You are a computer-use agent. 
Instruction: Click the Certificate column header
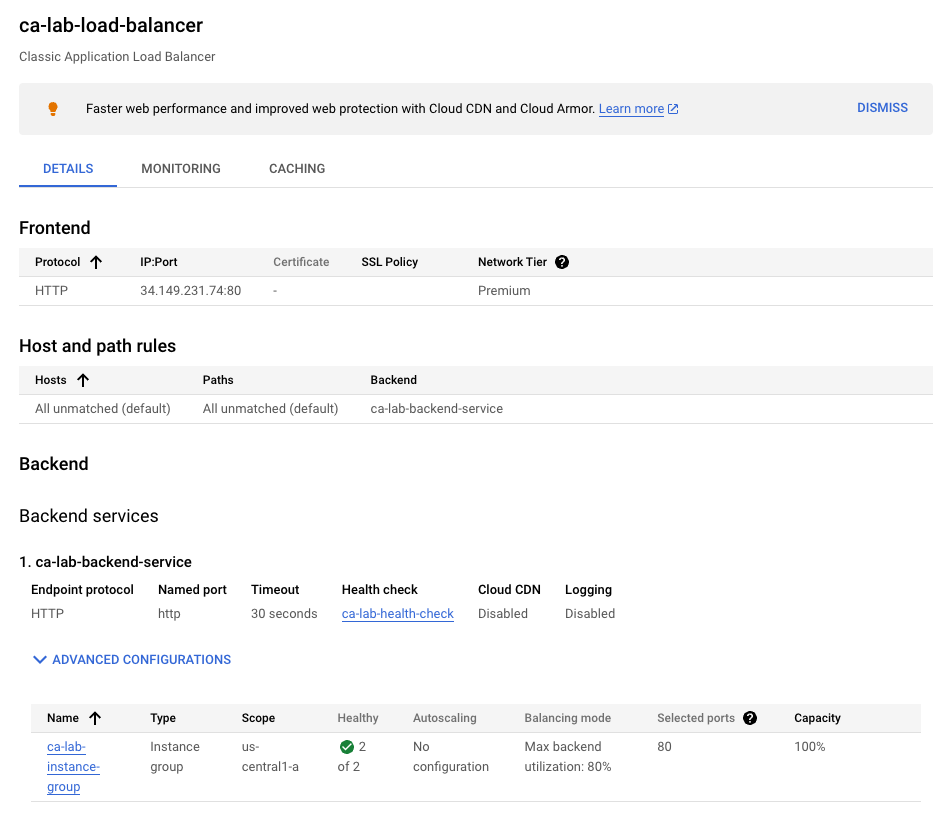(x=301, y=262)
